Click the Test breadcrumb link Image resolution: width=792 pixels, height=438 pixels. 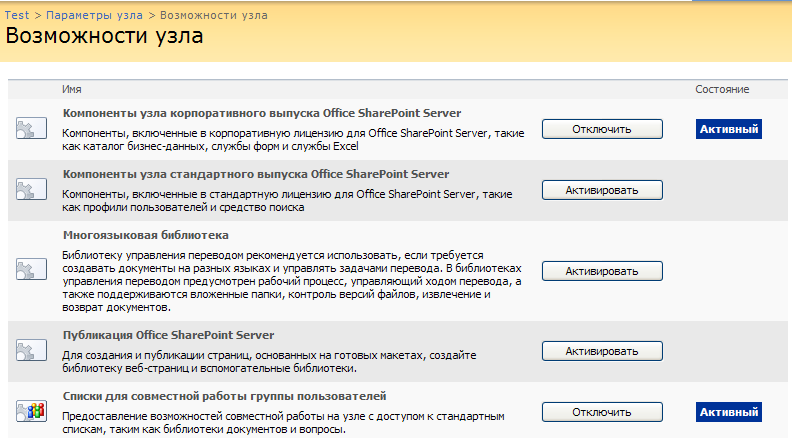[x=17, y=15]
